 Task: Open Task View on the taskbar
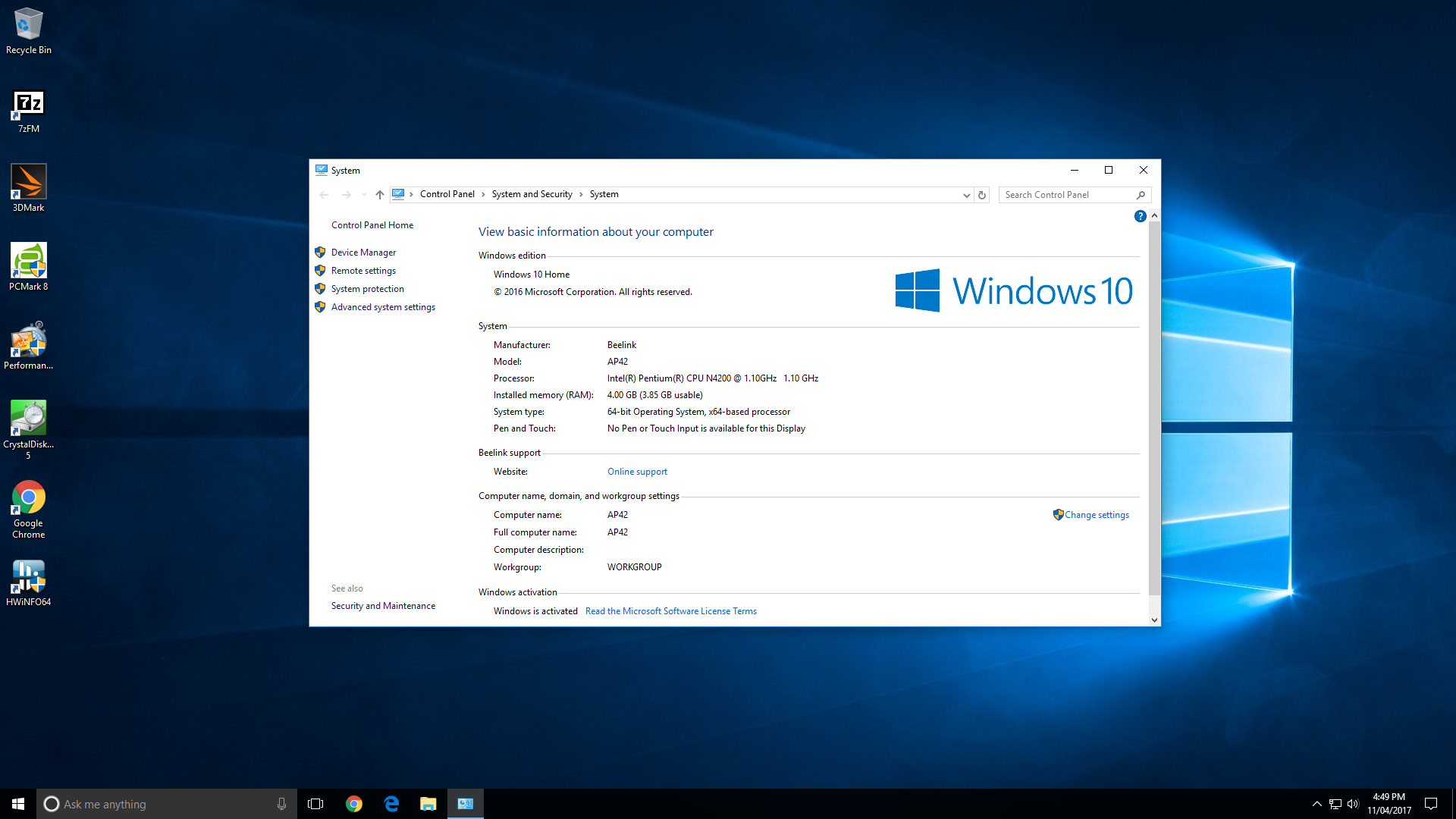point(315,804)
